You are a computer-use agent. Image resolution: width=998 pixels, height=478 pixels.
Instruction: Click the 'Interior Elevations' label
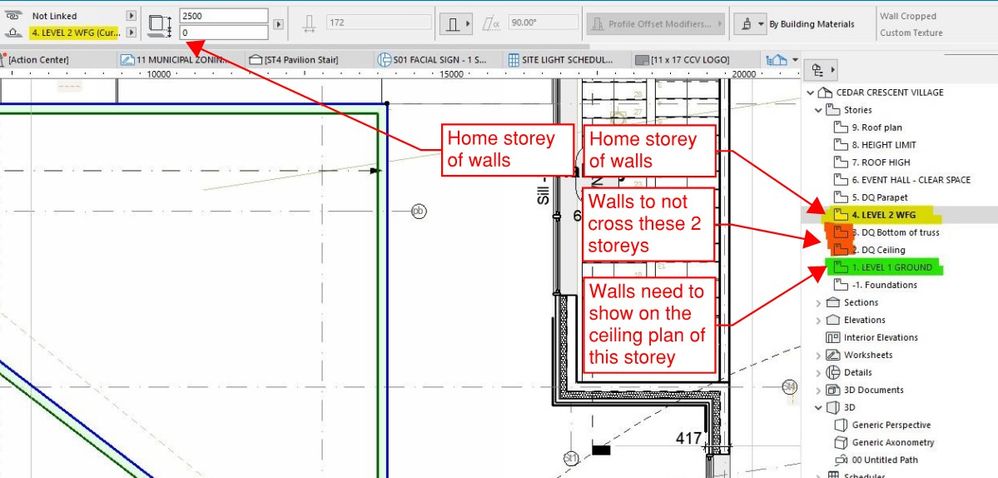pos(881,337)
